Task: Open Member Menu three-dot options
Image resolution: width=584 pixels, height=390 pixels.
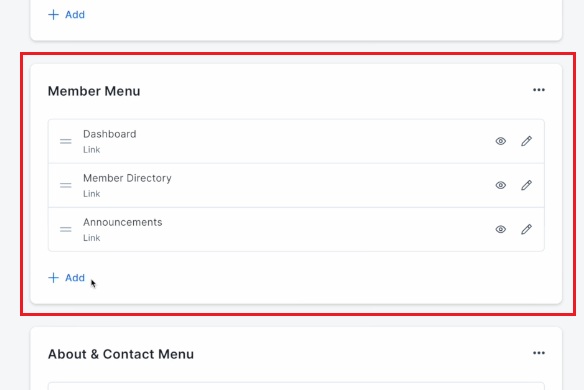Action: click(x=539, y=90)
